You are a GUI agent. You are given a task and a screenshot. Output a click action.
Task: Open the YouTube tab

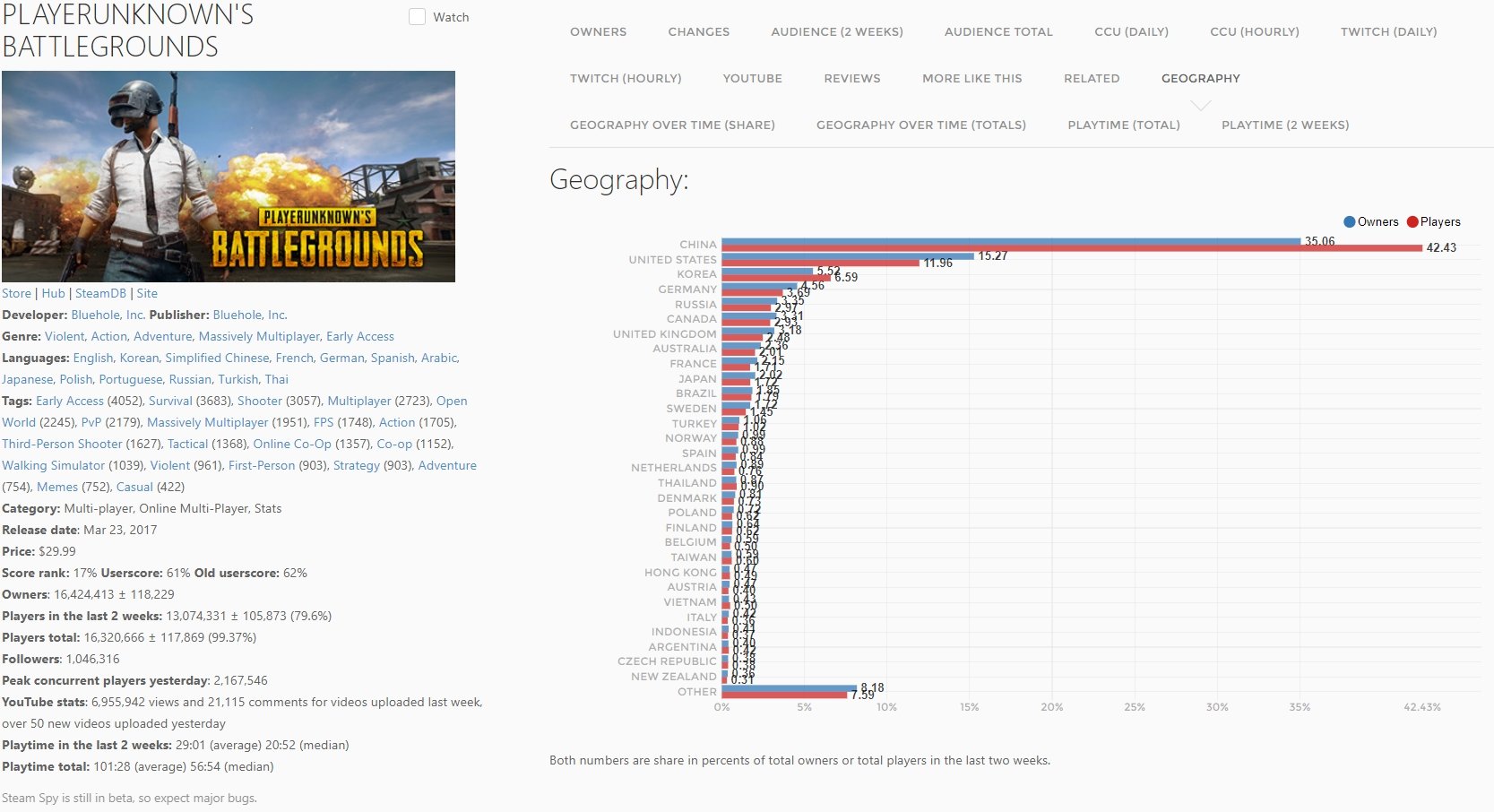[753, 78]
